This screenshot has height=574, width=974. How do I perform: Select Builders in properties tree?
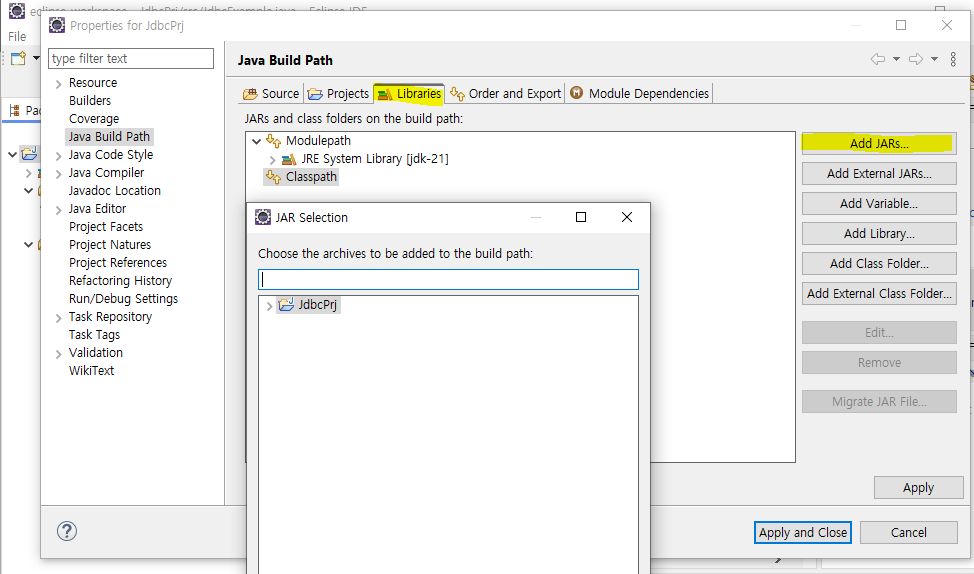point(90,101)
